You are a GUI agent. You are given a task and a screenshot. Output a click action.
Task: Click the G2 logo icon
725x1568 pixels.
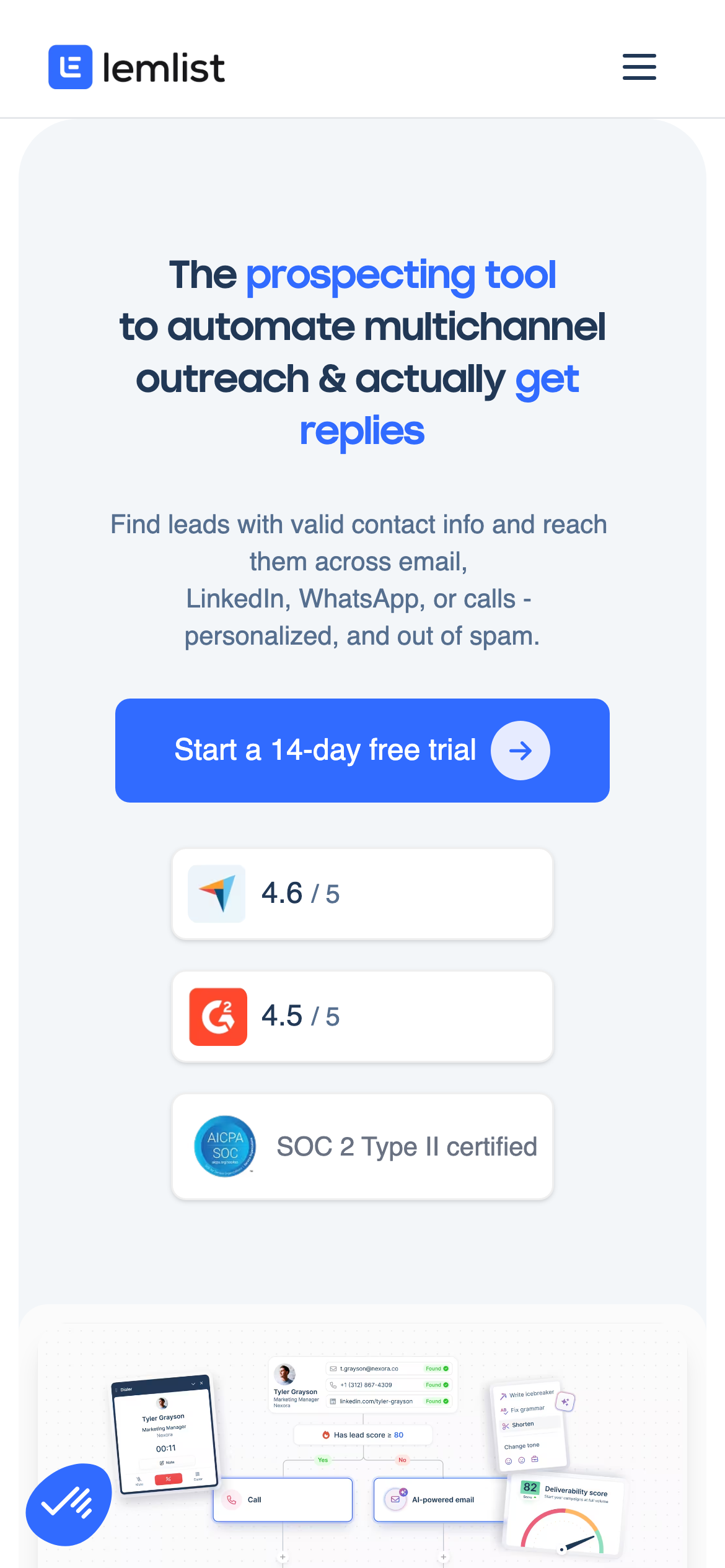218,1017
